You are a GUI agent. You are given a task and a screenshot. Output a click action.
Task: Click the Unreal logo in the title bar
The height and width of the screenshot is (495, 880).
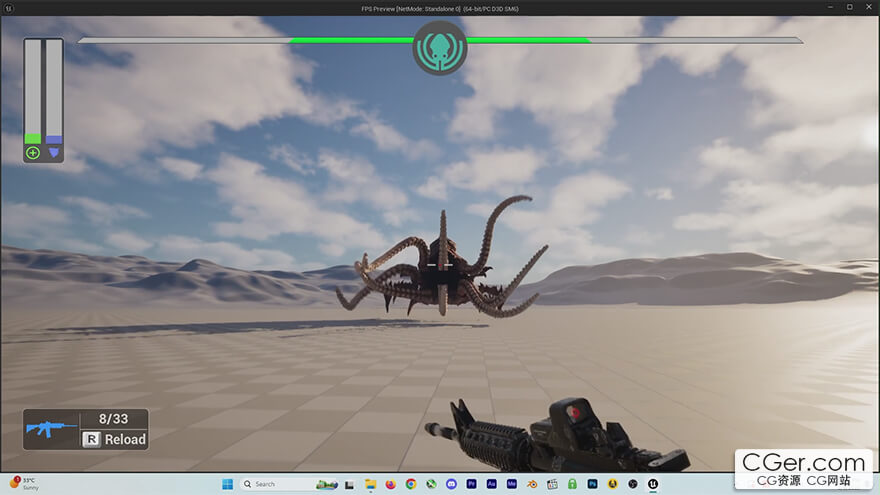coord(8,7)
